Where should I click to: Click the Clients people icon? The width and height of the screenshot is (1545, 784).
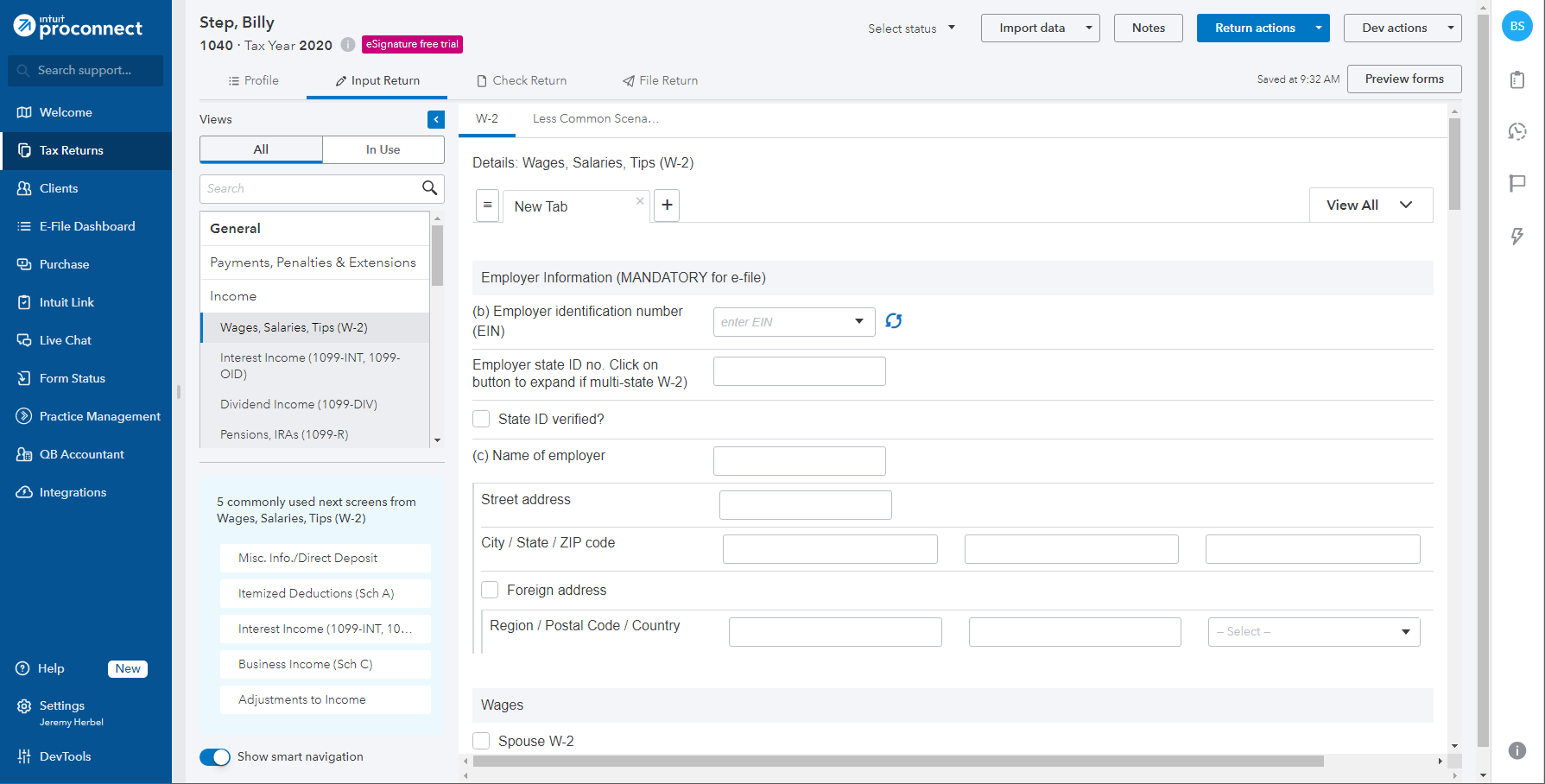coord(24,188)
